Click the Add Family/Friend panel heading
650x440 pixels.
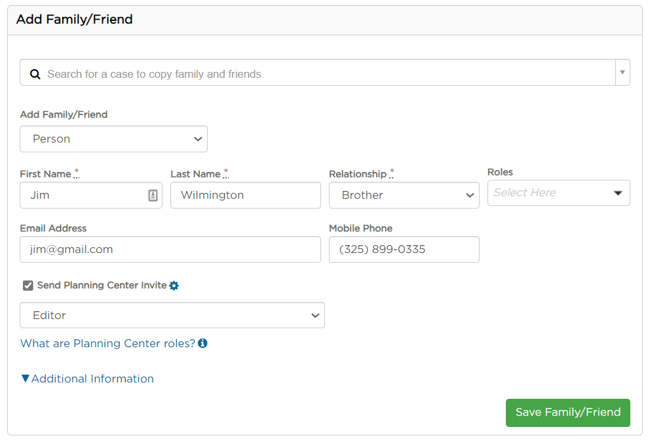tap(75, 19)
